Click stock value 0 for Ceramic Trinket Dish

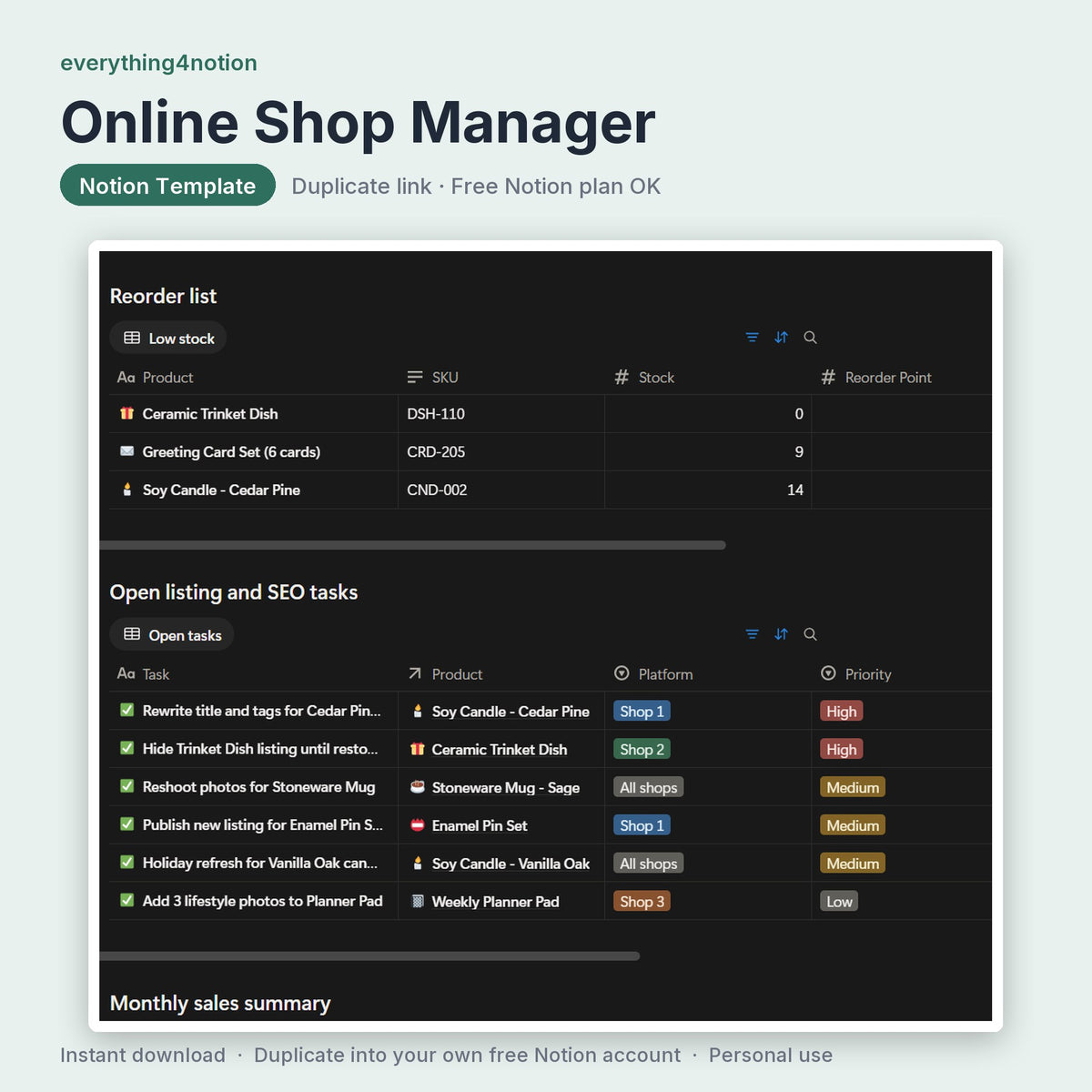pyautogui.click(x=799, y=413)
